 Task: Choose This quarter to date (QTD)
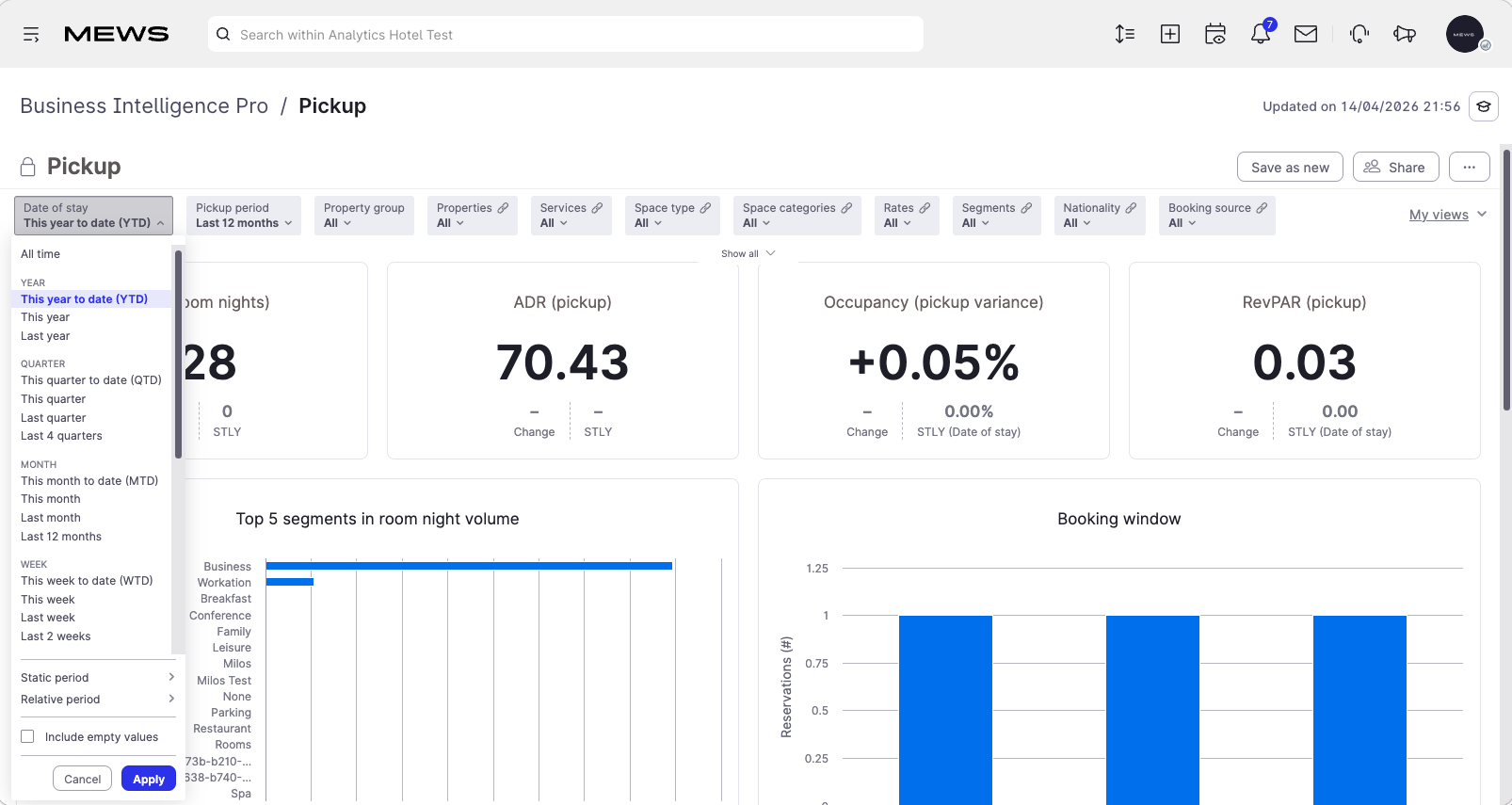[x=91, y=380]
